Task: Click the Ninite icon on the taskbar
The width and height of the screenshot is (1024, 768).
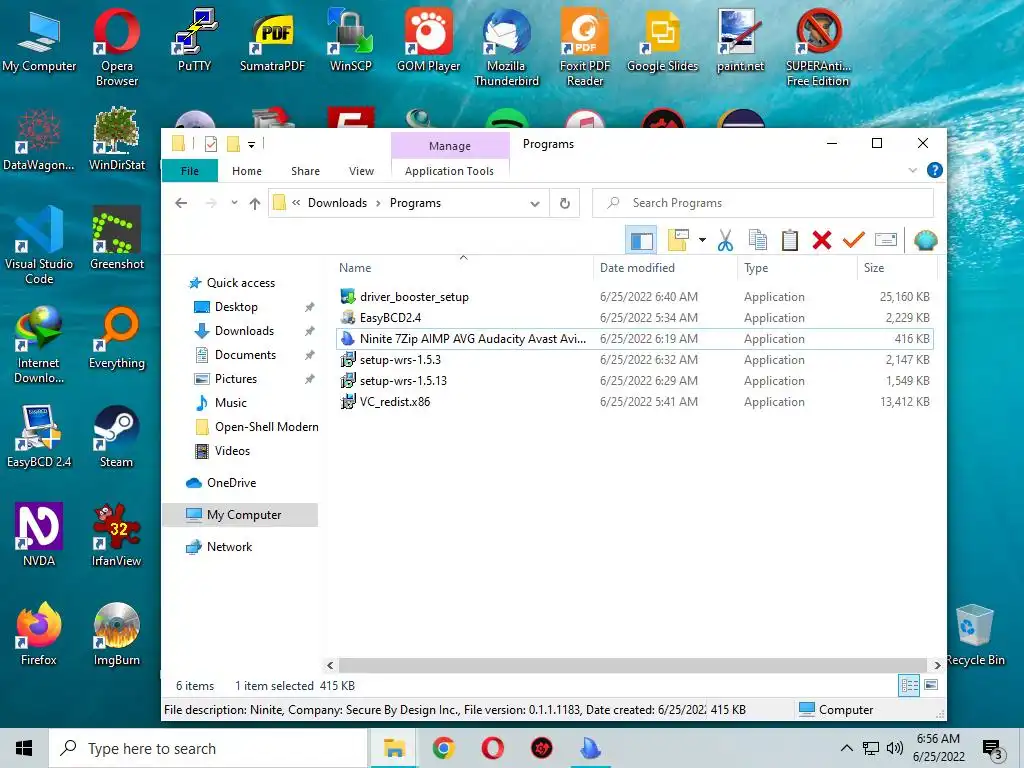Action: pos(590,748)
